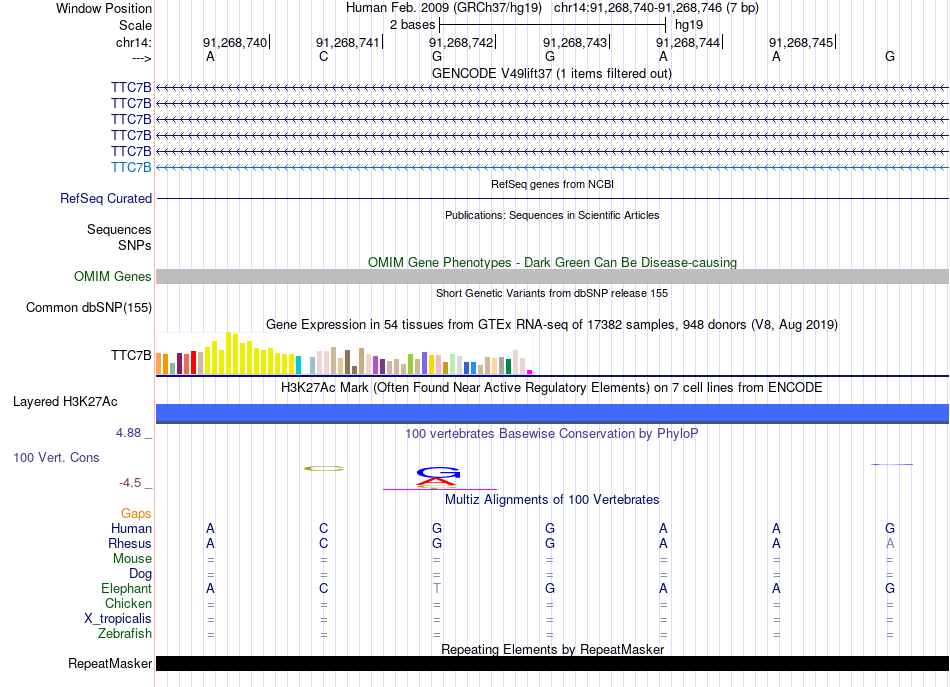The height and width of the screenshot is (687, 950).
Task: Click the chr14: base position label
Action: tap(133, 42)
